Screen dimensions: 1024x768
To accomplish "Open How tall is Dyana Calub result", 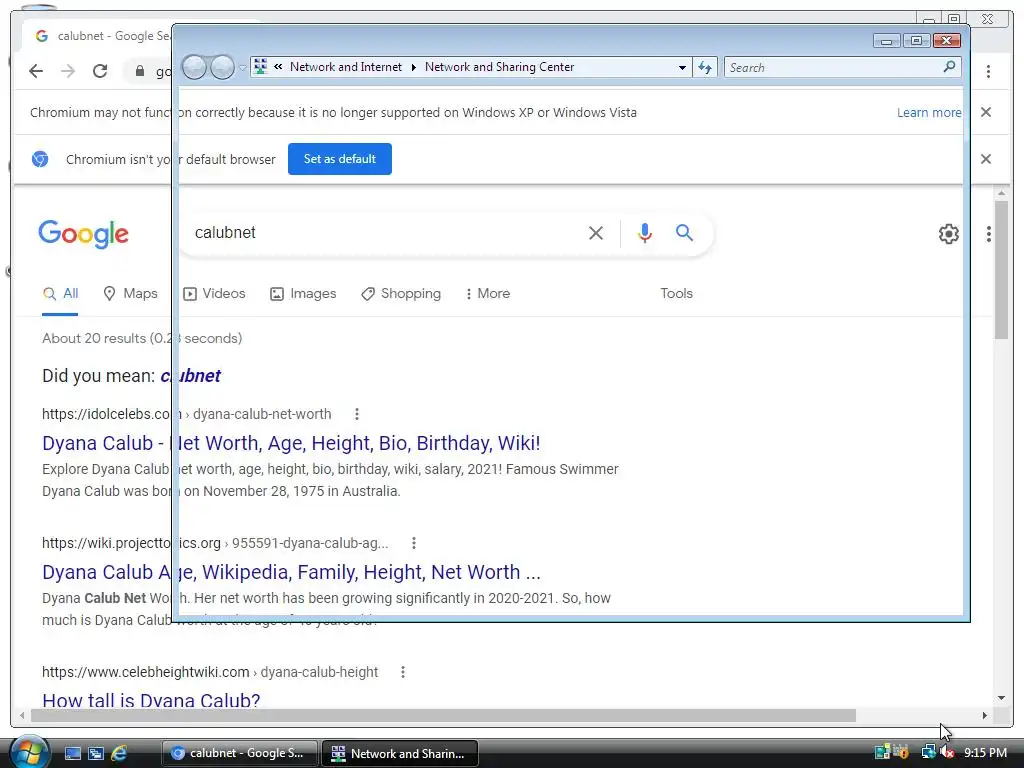I will (151, 701).
